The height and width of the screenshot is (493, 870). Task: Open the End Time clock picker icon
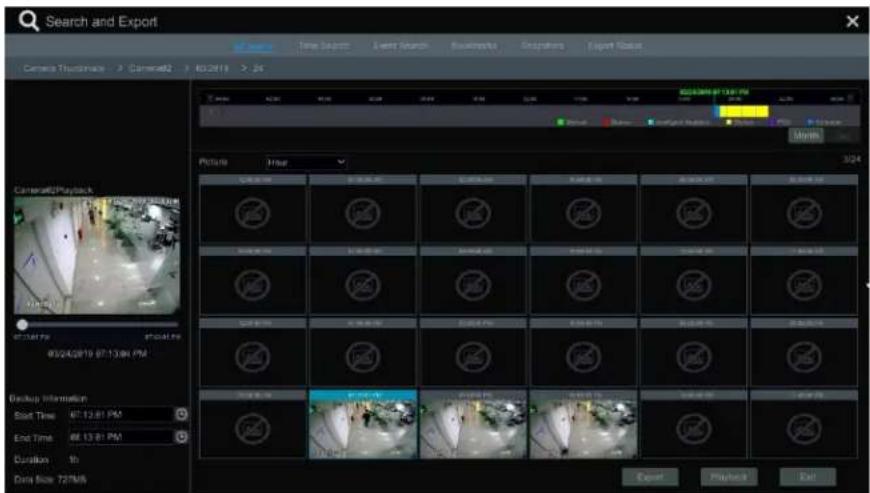[x=181, y=437]
